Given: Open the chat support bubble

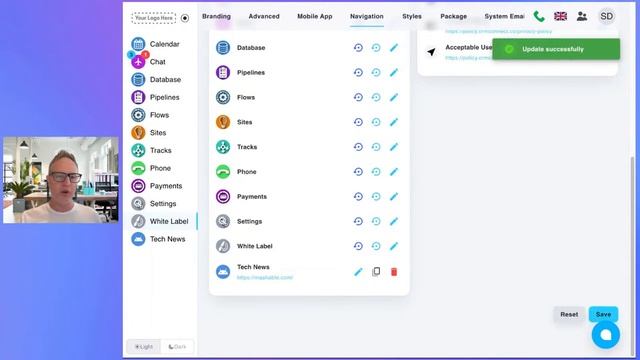Looking at the screenshot, I should [606, 335].
